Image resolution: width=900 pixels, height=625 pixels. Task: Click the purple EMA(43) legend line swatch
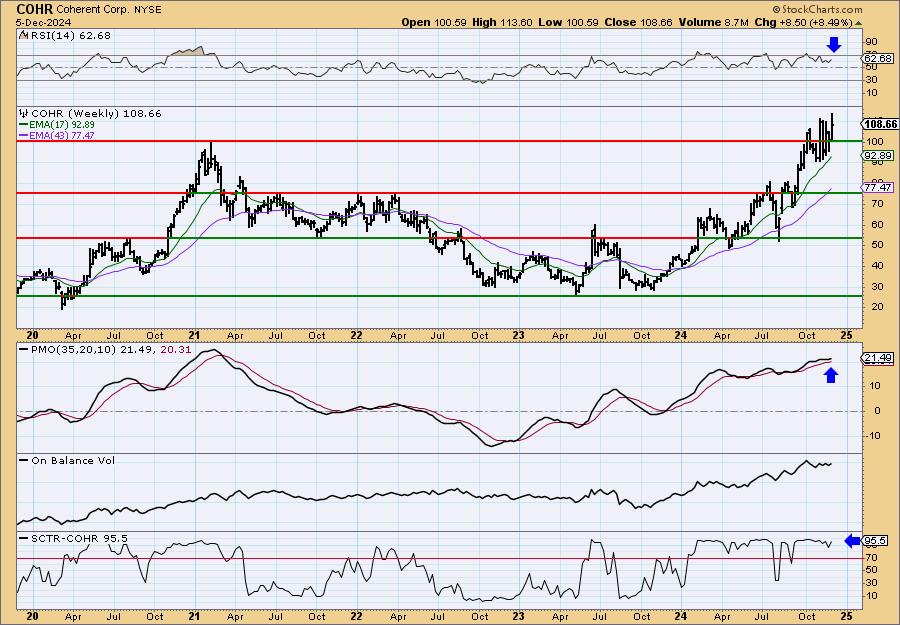[24, 135]
